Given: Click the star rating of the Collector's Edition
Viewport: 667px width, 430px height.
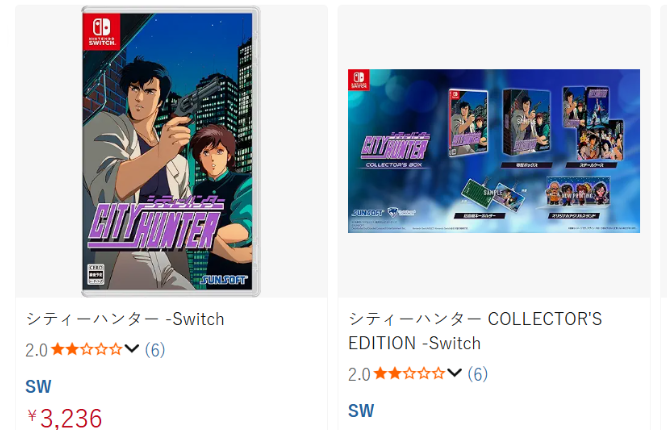Looking at the screenshot, I should 409,374.
